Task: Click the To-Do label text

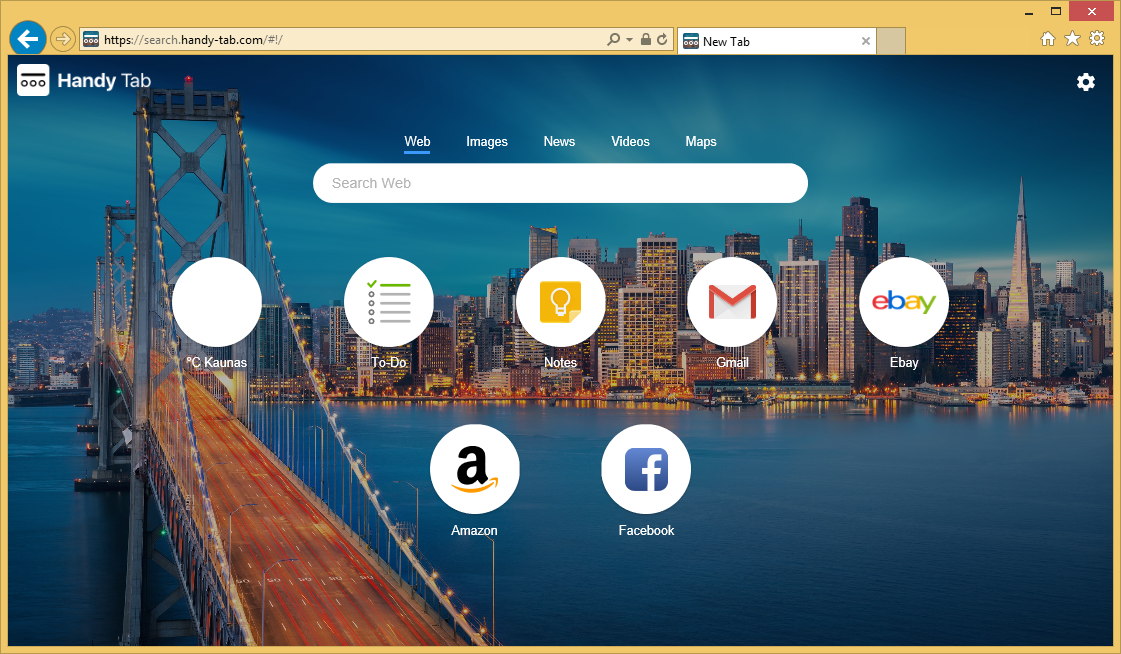Action: (x=388, y=362)
